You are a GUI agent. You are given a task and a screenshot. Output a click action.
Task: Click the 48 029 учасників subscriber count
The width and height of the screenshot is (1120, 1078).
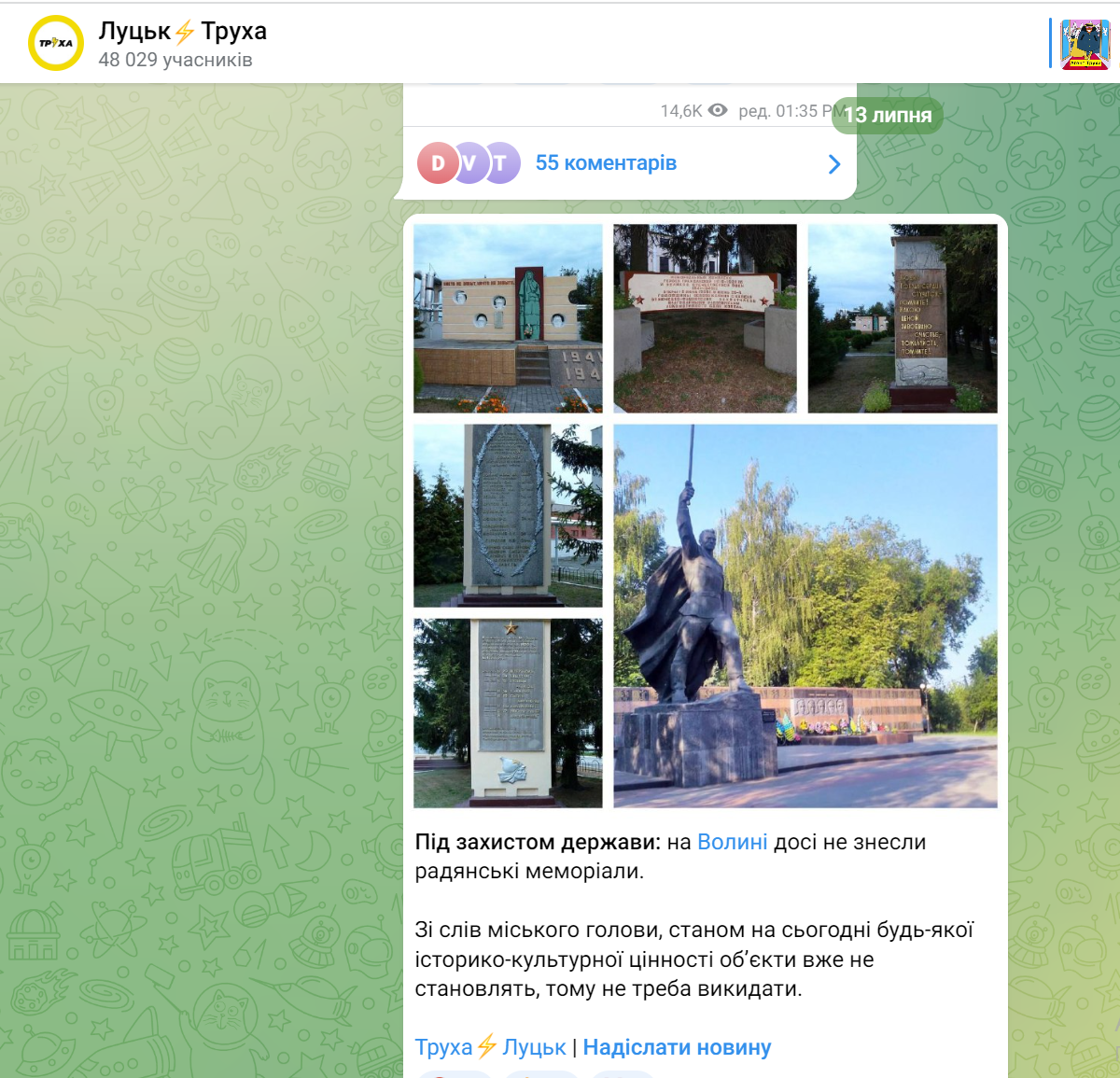coord(175,60)
